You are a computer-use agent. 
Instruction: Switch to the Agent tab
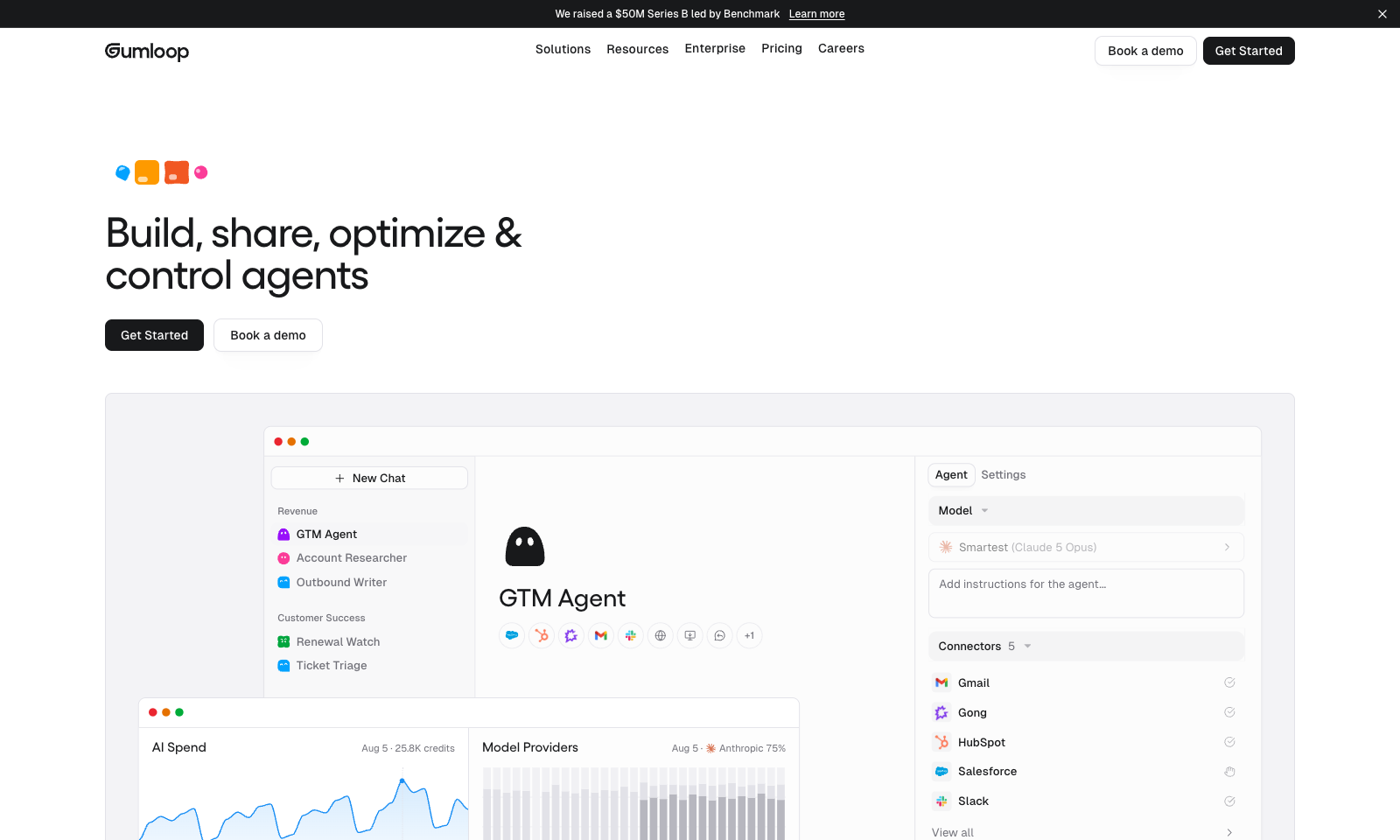951,474
